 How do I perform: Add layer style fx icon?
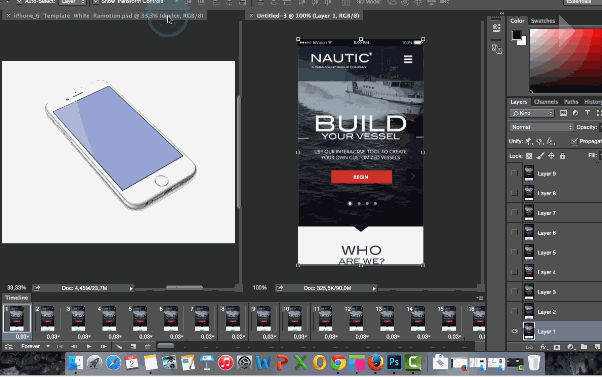coord(543,347)
